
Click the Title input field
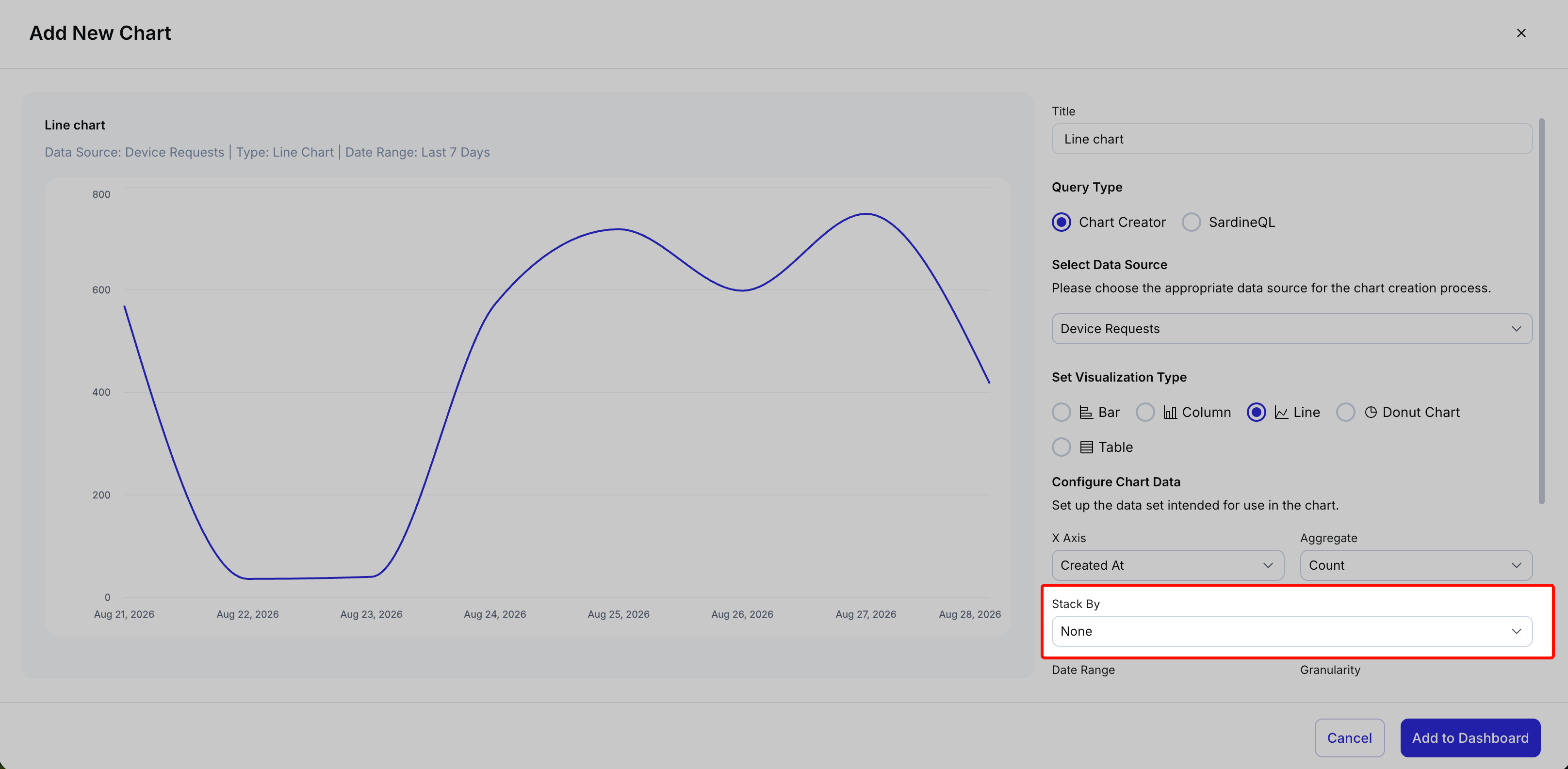[x=1291, y=139]
